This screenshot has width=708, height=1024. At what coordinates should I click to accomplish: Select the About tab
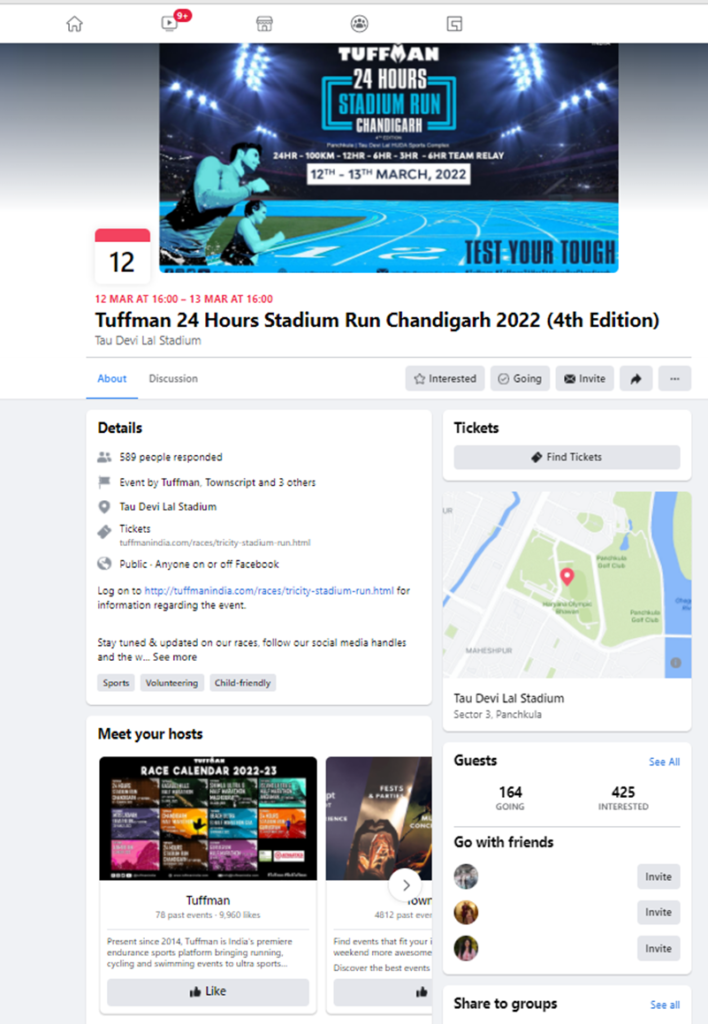click(x=112, y=379)
